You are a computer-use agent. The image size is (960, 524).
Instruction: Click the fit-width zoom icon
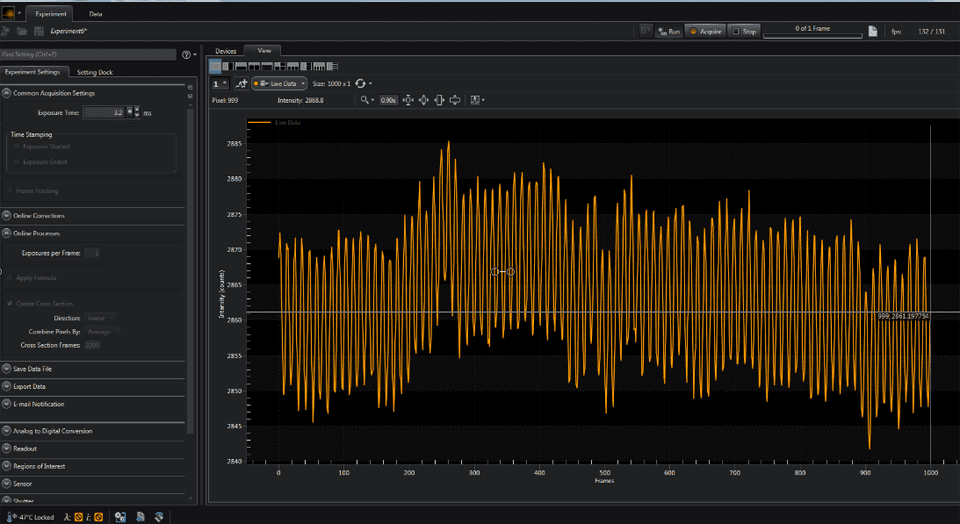click(455, 100)
